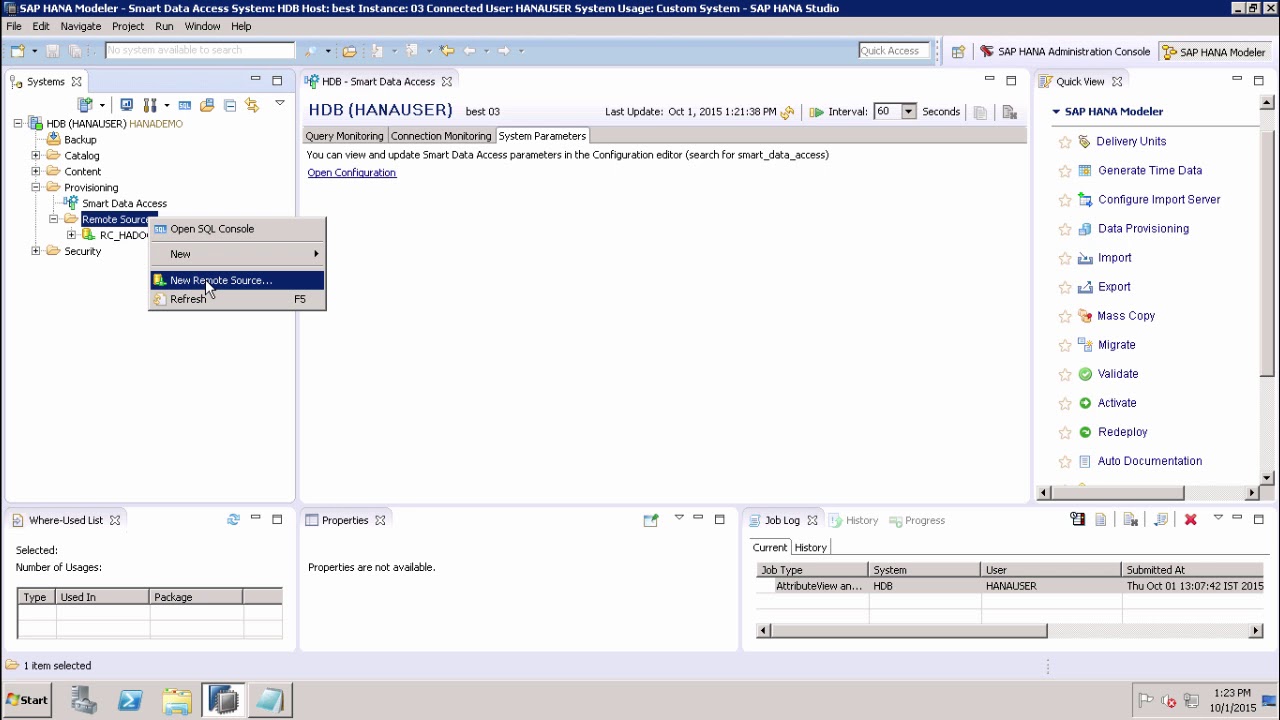
Task: Open Systems view menu triangle
Action: [280, 103]
